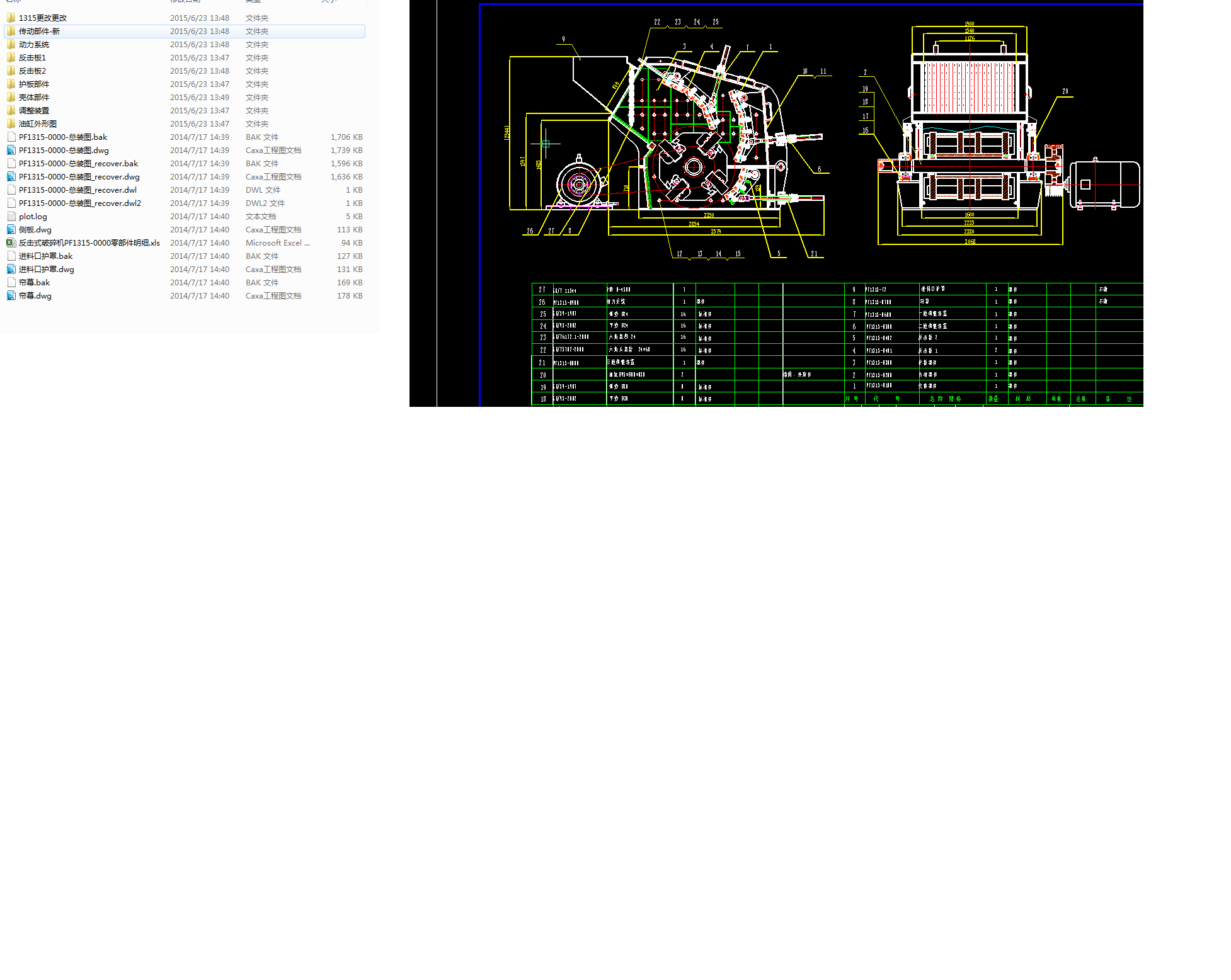Select the 油缸外形图 folder
Screen dimensions: 1231x980
tap(38, 124)
